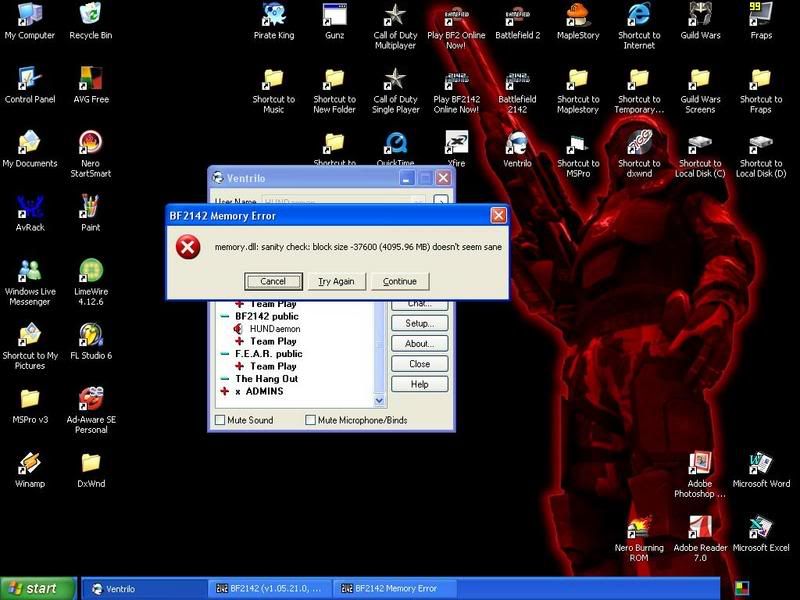Image resolution: width=800 pixels, height=600 pixels.
Task: Click the Ventrilo Close button
Action: (x=419, y=364)
